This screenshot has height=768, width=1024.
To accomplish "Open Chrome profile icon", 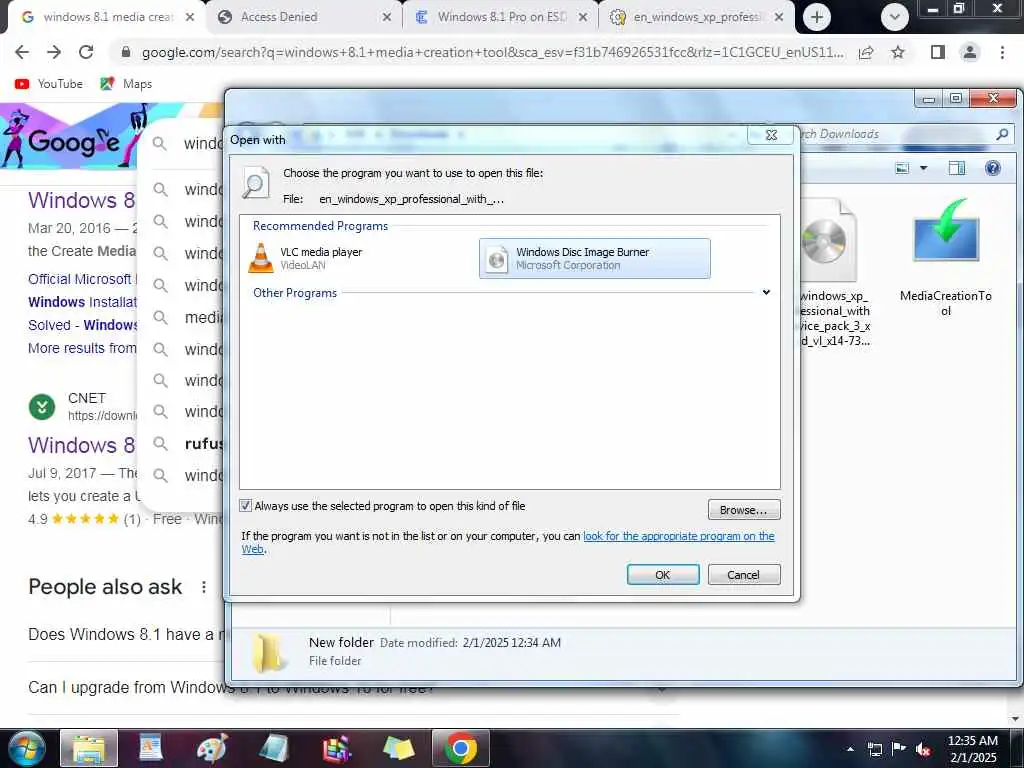I will pos(970,52).
